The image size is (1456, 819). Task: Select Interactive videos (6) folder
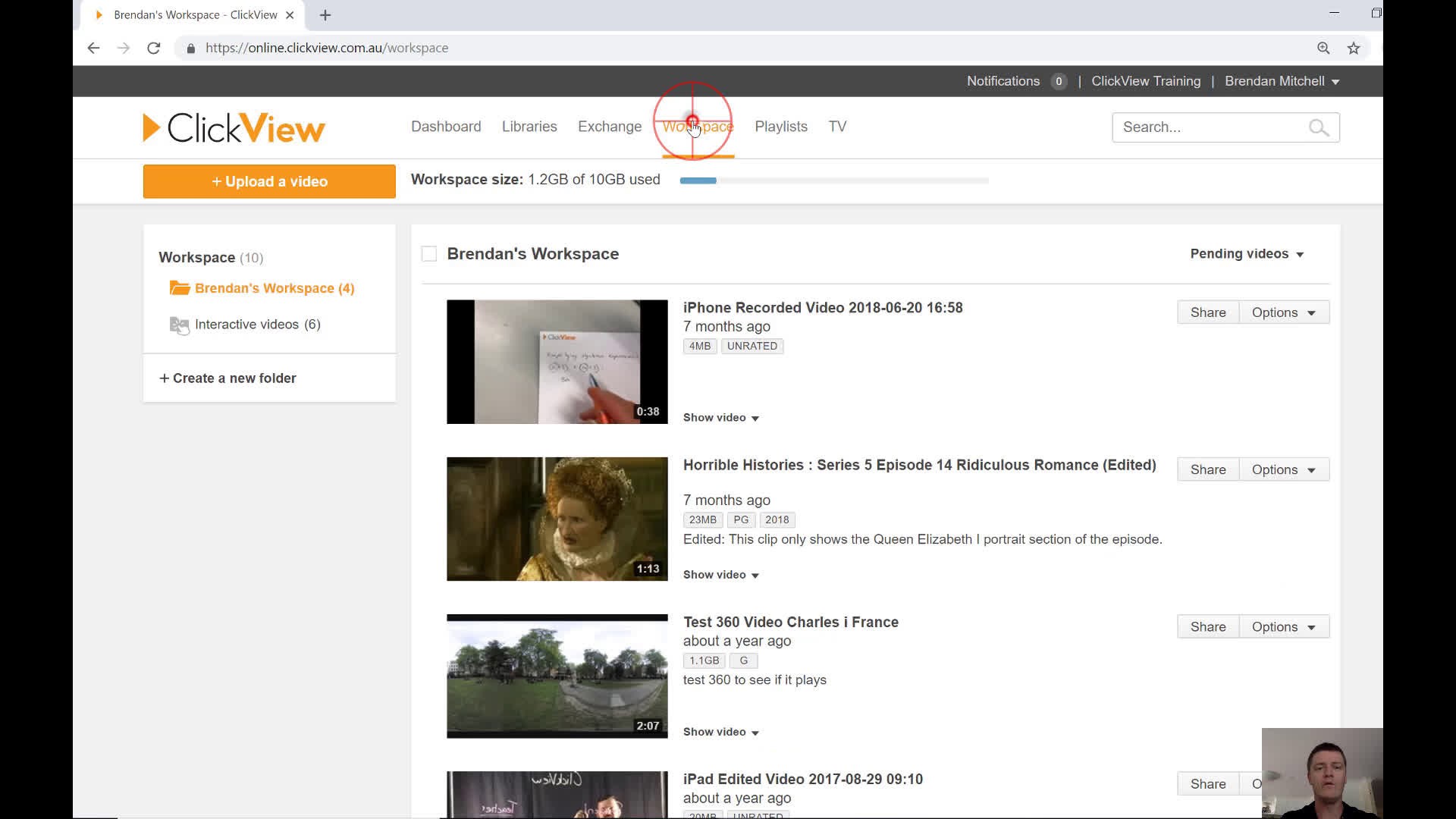coord(258,325)
